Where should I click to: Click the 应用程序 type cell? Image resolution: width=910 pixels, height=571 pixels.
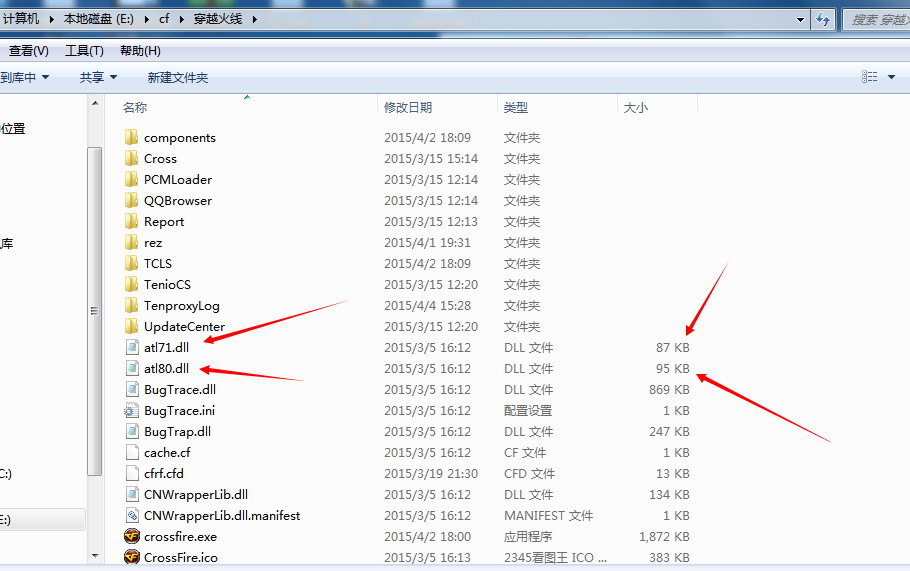(528, 537)
